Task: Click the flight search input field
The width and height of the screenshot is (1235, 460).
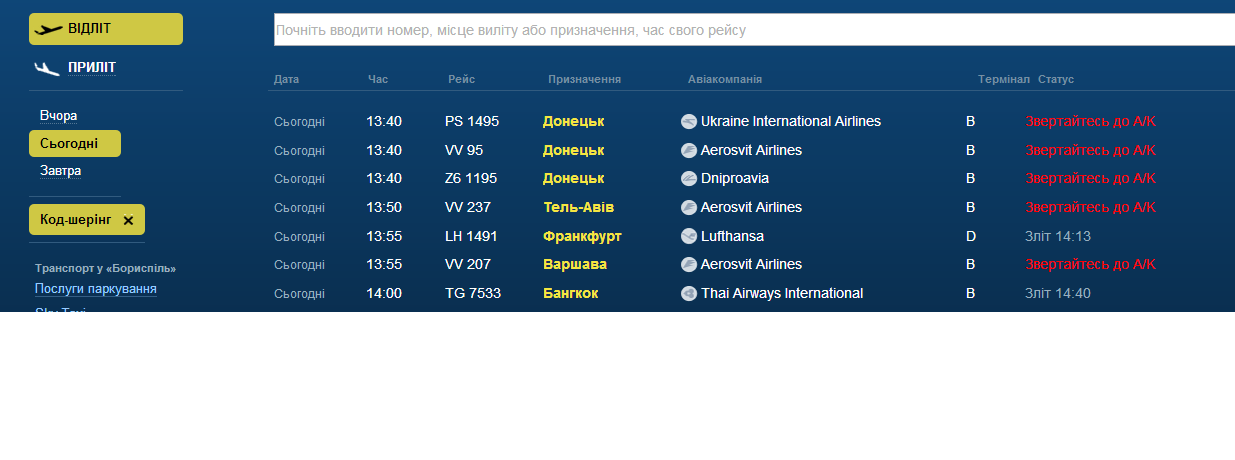Action: pyautogui.click(x=754, y=30)
